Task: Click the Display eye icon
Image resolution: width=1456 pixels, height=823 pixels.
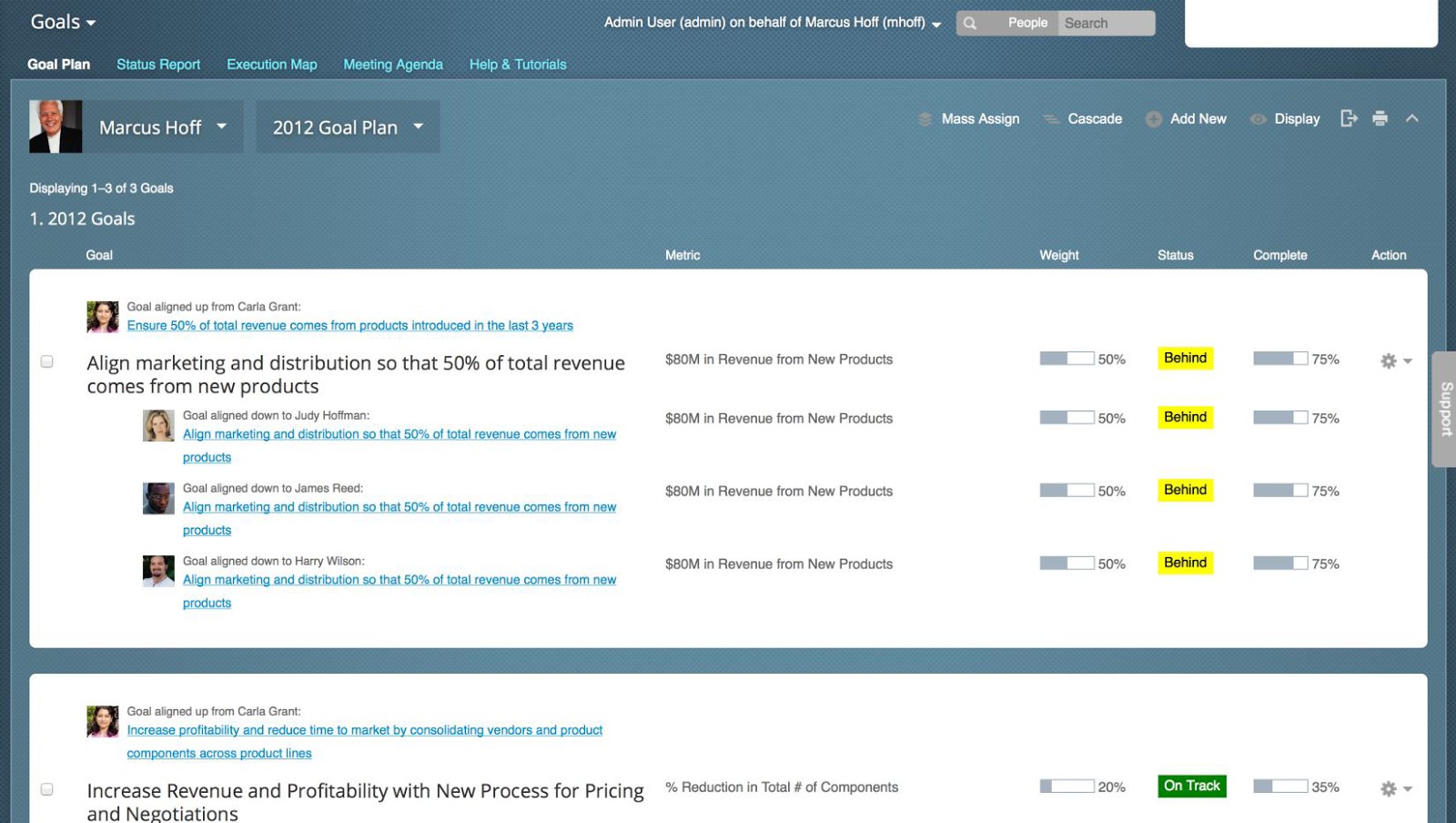Action: tap(1258, 119)
